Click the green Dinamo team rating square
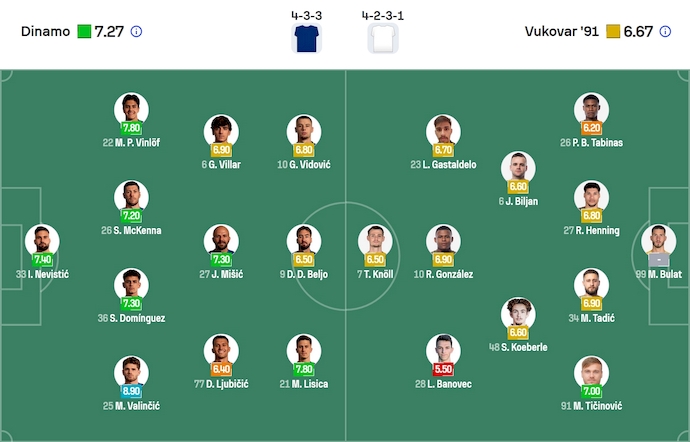Screen dimensions: 690x442 click(x=84, y=32)
